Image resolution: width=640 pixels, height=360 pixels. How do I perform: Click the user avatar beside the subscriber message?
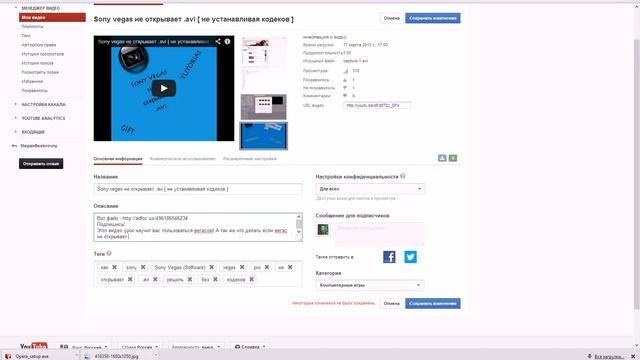pyautogui.click(x=323, y=229)
